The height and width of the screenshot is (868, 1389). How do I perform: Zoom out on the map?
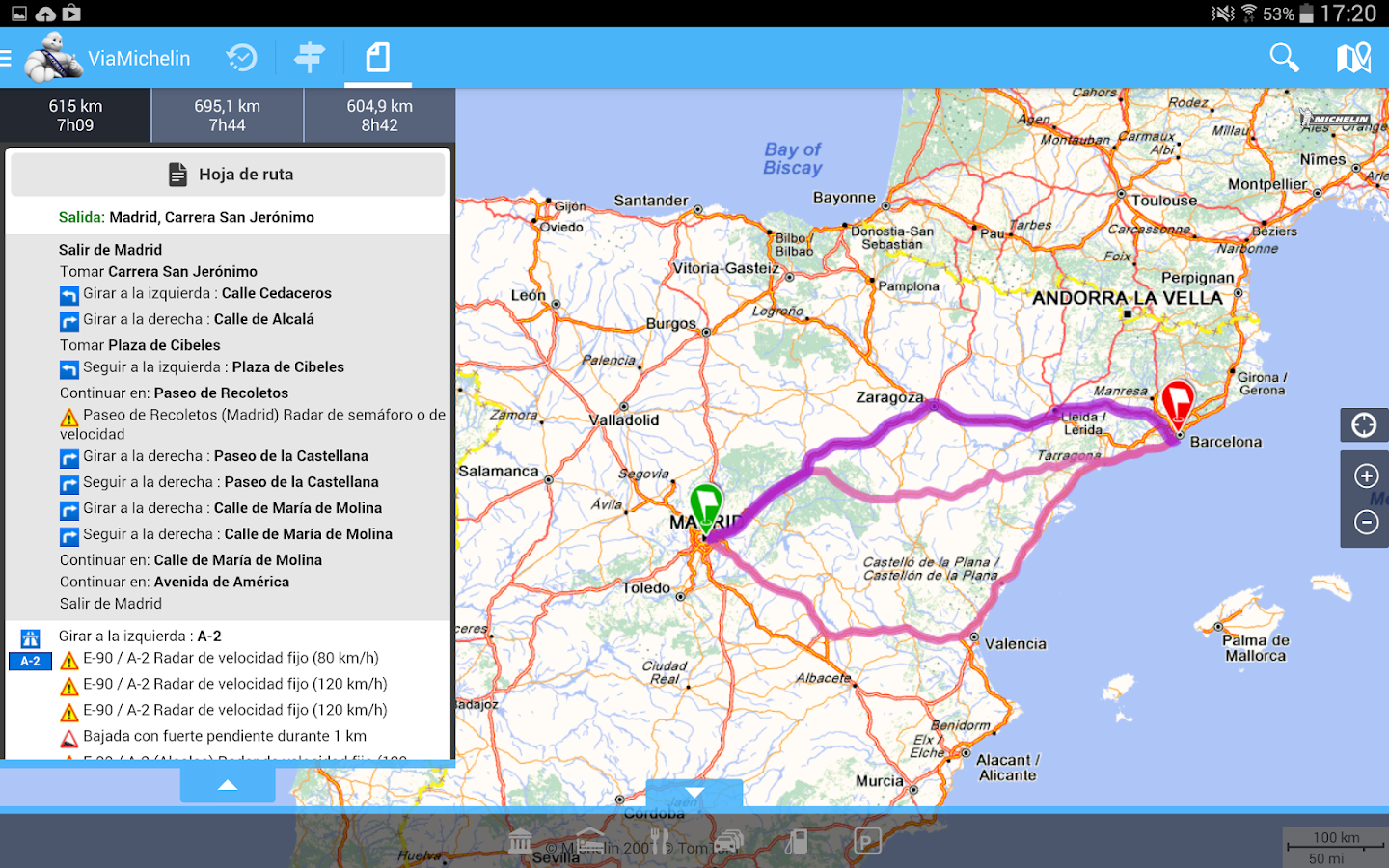[1366, 522]
